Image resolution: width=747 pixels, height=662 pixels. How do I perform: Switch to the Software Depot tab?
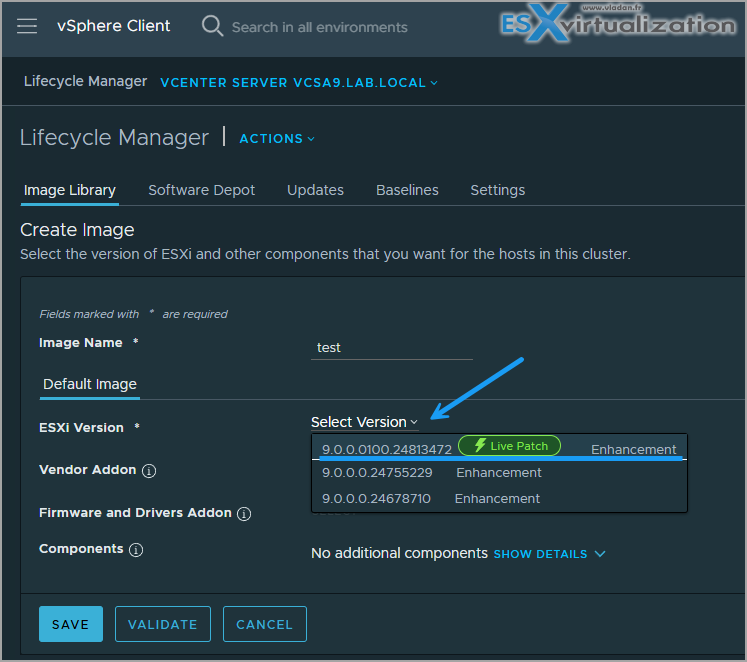202,191
